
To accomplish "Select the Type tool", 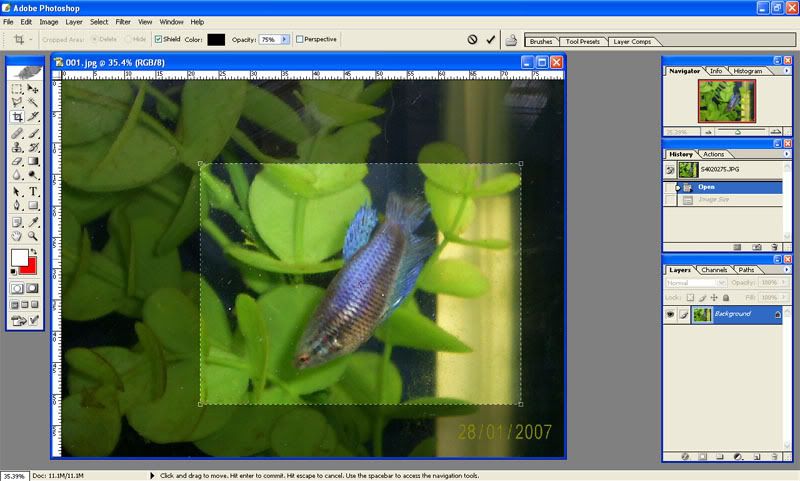I will click(x=33, y=191).
